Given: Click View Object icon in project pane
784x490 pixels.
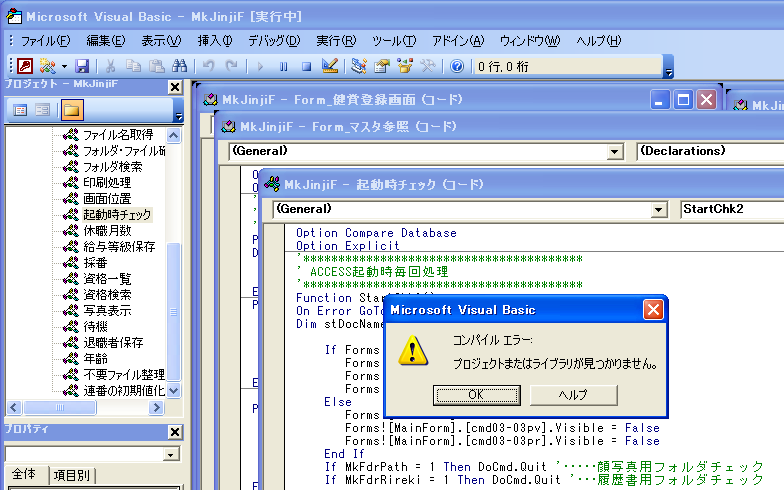Looking at the screenshot, I should 42,110.
